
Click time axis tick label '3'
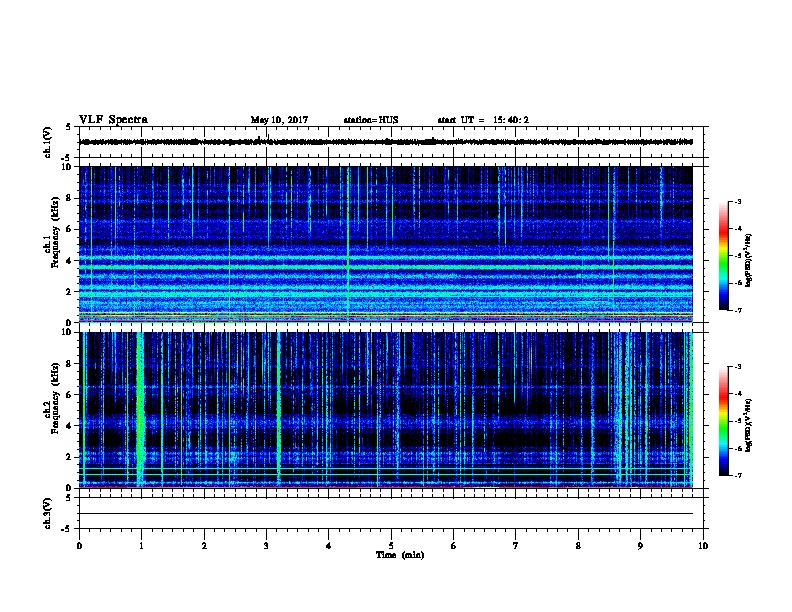point(266,546)
